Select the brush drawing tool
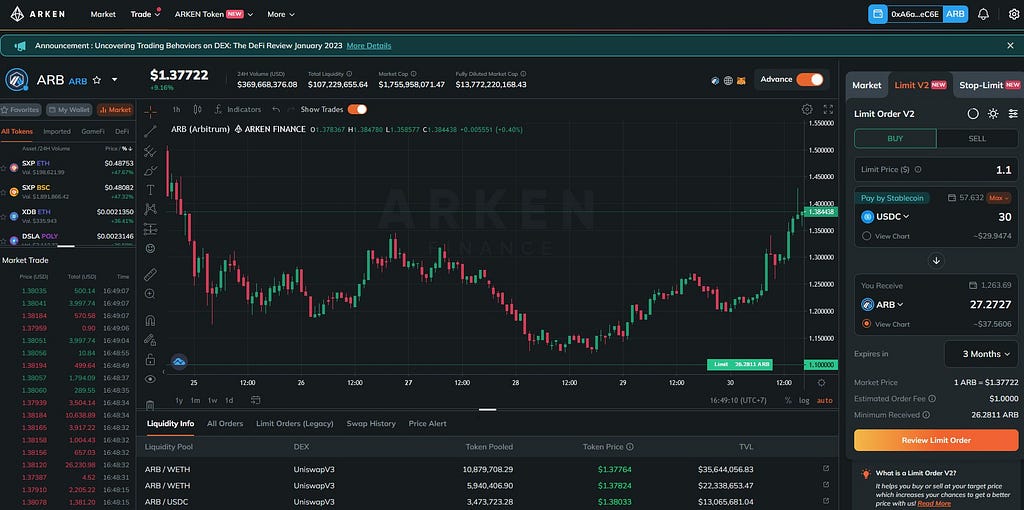1024x510 pixels. click(150, 171)
